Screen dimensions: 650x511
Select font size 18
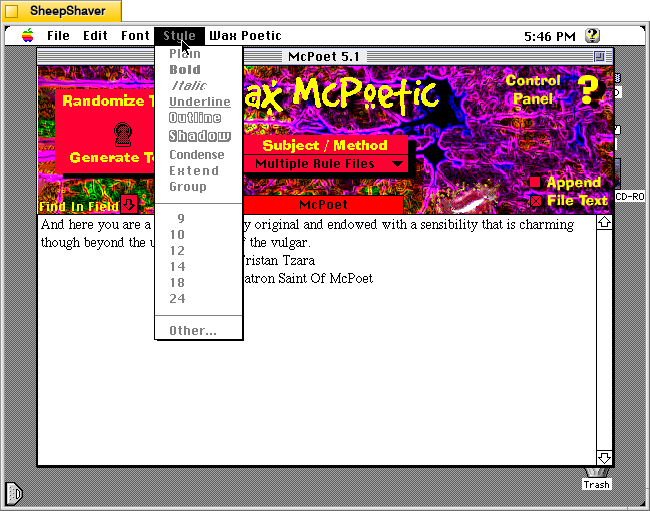coord(199,283)
